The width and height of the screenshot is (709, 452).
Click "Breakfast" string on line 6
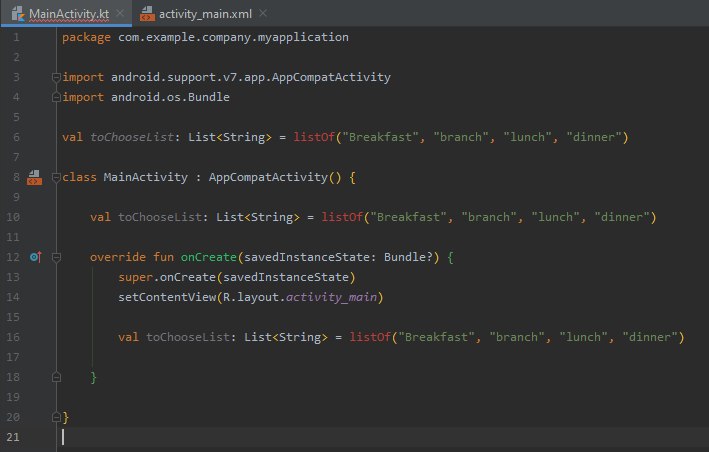tap(381, 137)
